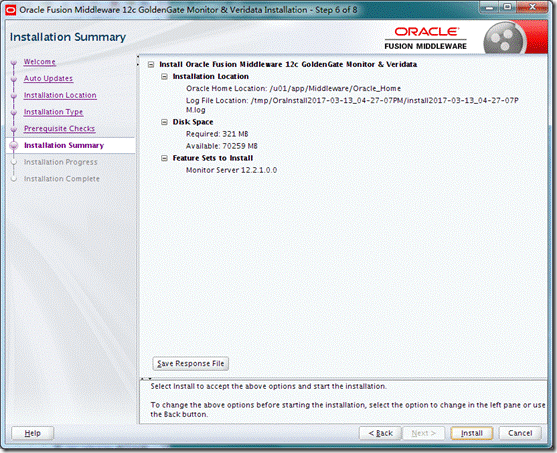The height and width of the screenshot is (453, 557).
Task: Return to Installation Type step
Action: [x=53, y=112]
